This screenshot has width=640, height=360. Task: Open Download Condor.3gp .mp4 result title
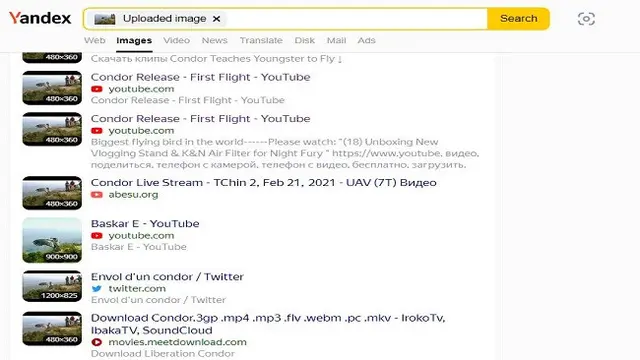pos(268,324)
